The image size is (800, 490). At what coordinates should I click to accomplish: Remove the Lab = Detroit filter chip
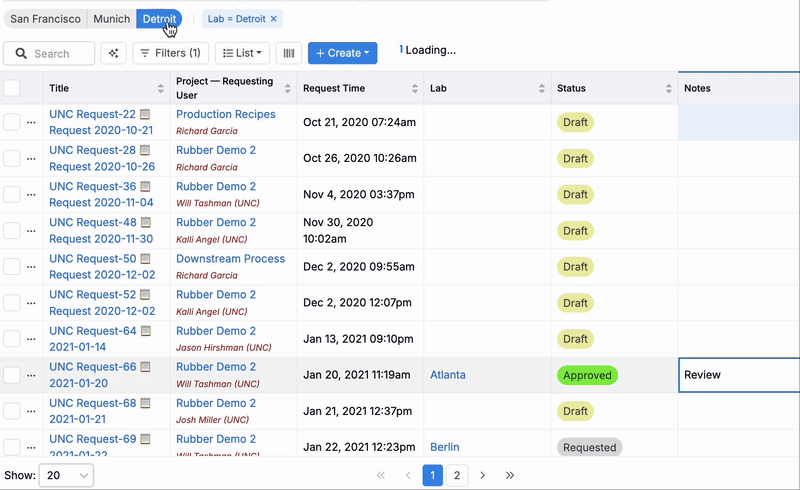coord(275,19)
